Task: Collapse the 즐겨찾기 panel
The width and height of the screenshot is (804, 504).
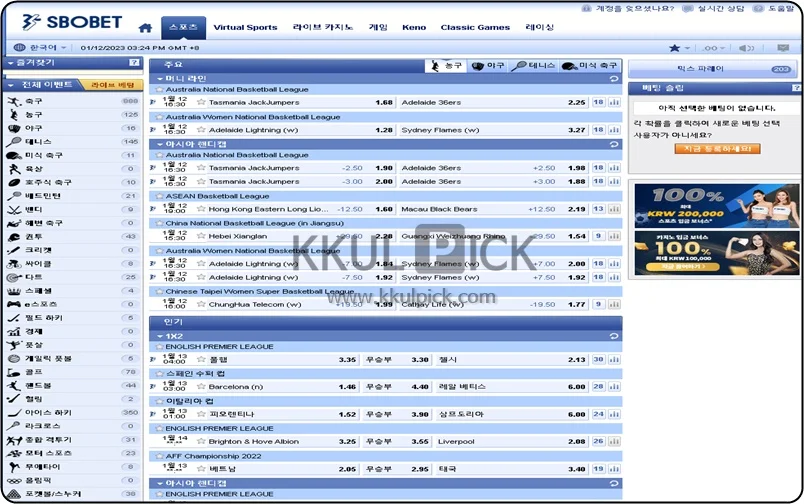Action: coord(10,63)
